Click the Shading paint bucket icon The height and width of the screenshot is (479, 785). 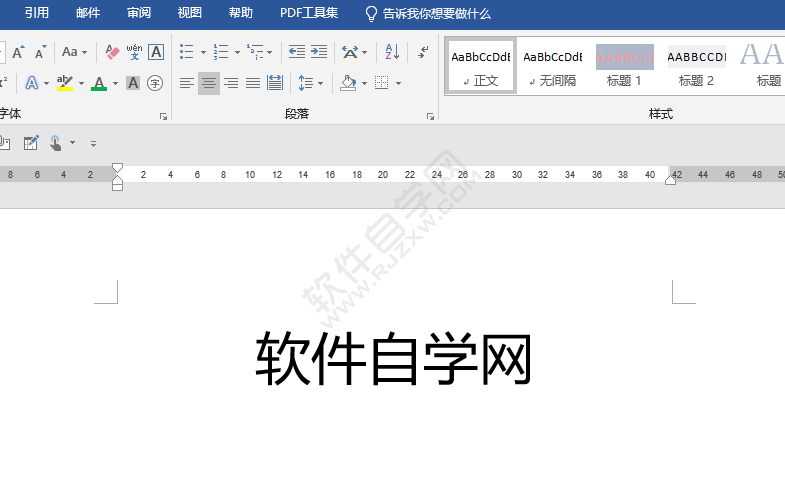click(x=348, y=83)
